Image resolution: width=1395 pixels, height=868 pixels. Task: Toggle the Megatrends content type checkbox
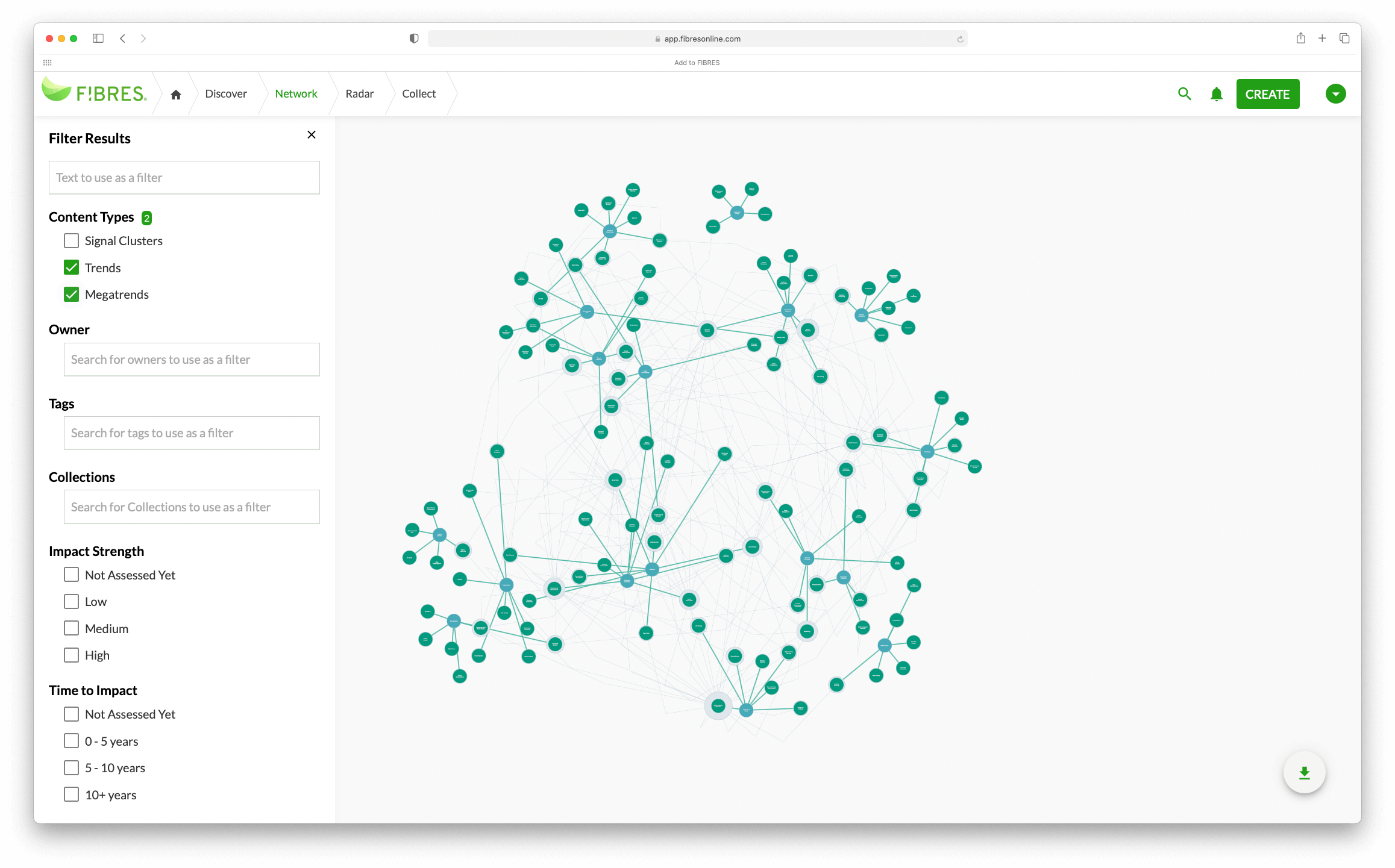72,294
